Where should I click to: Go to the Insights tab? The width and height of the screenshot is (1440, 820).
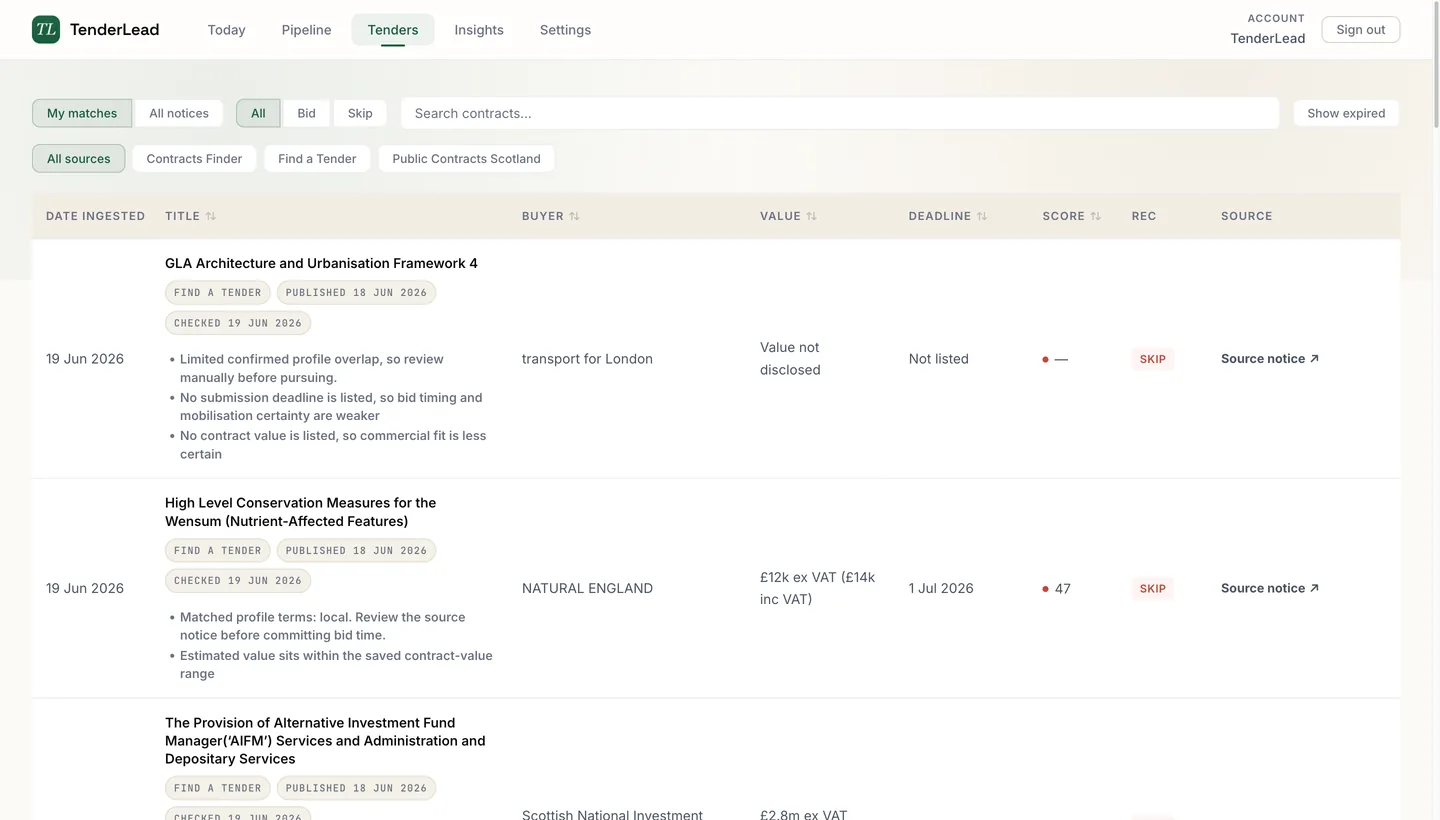[x=479, y=30]
